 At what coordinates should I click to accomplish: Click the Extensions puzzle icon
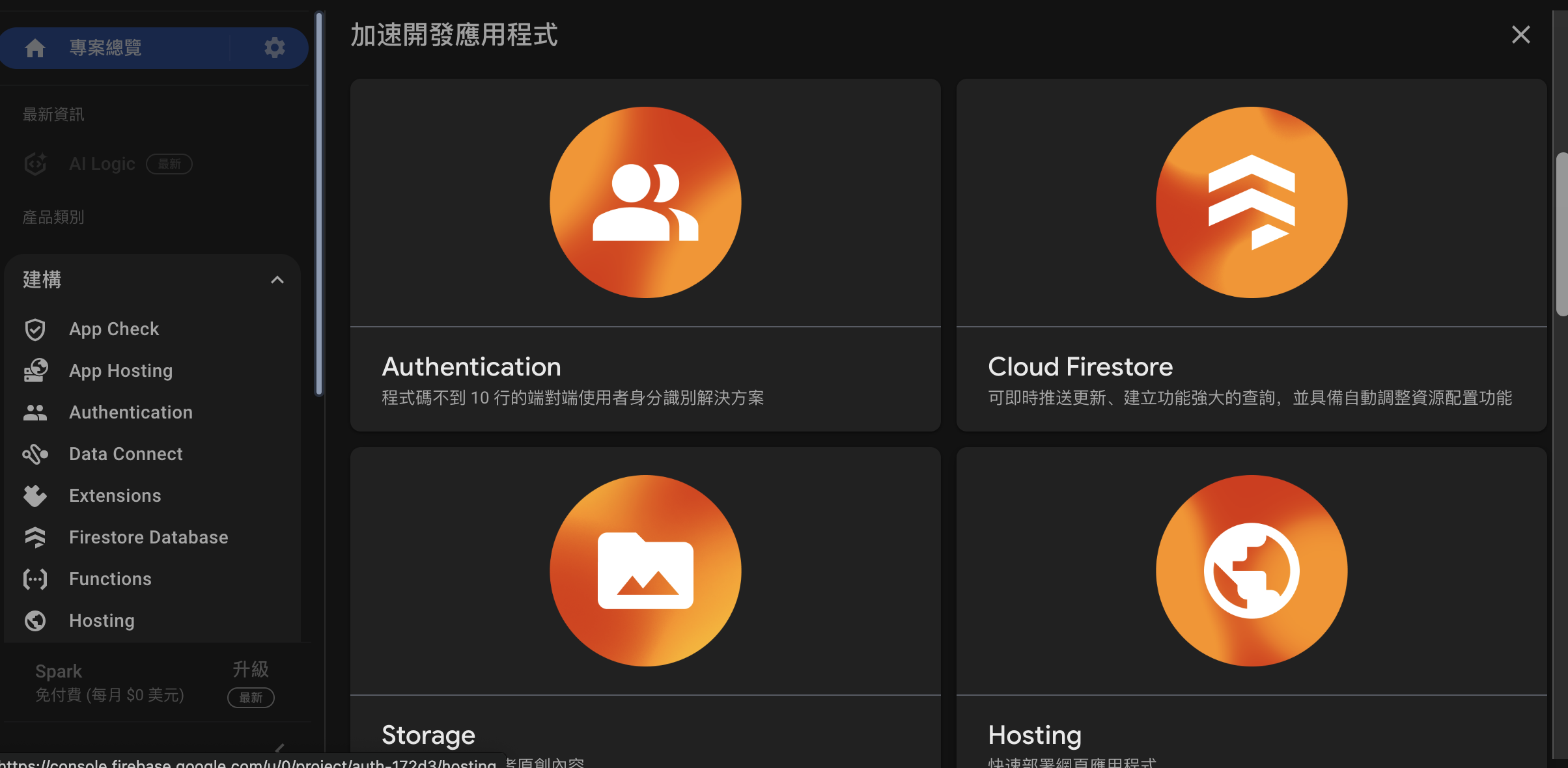(x=35, y=496)
